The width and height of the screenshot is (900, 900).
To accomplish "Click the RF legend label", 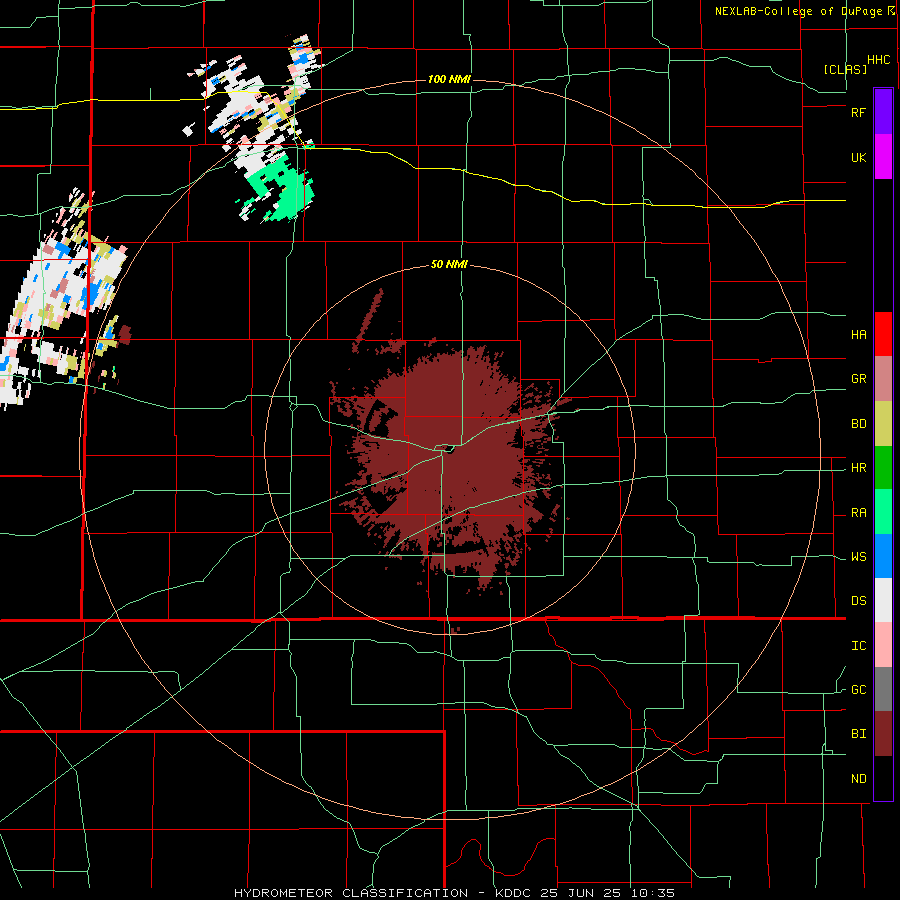I will (858, 112).
